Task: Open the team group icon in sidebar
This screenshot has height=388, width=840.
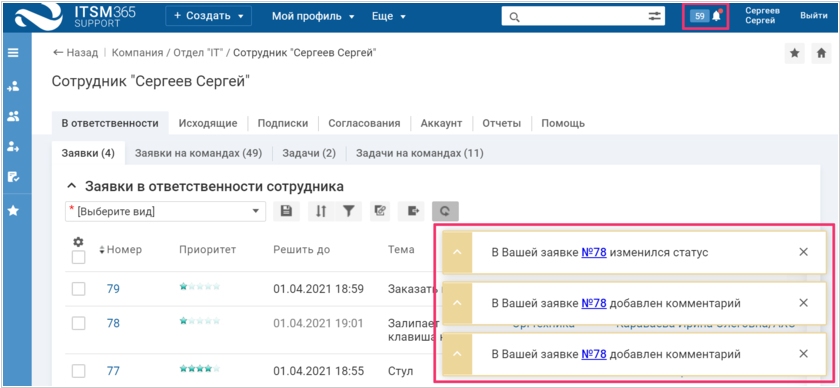Action: point(13,116)
